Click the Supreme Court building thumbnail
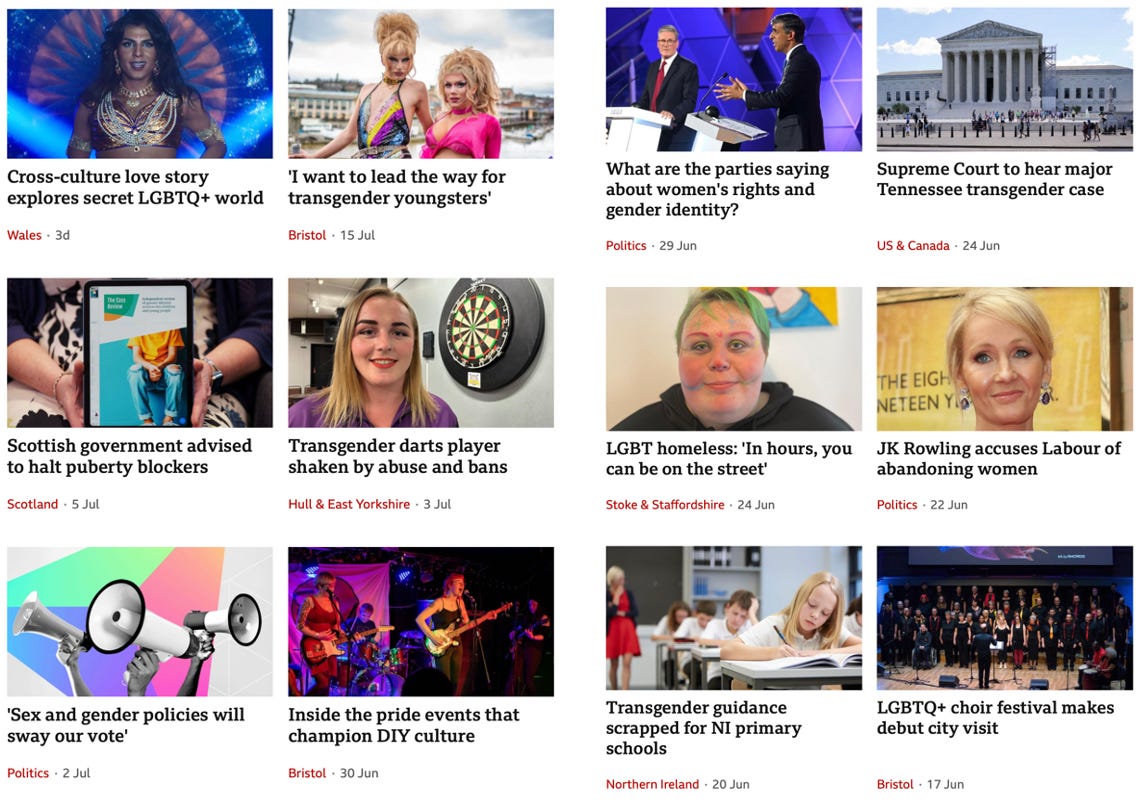The width and height of the screenshot is (1144, 802). coord(1005,79)
